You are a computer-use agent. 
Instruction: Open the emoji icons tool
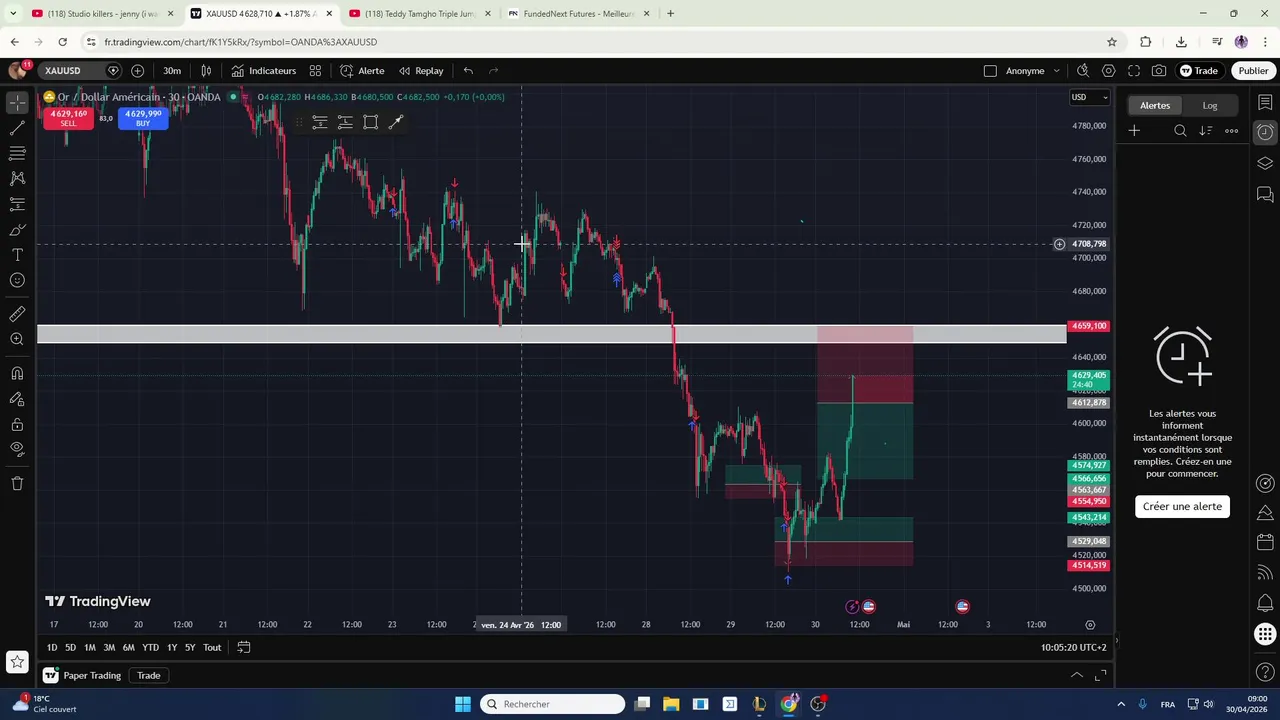(x=17, y=280)
